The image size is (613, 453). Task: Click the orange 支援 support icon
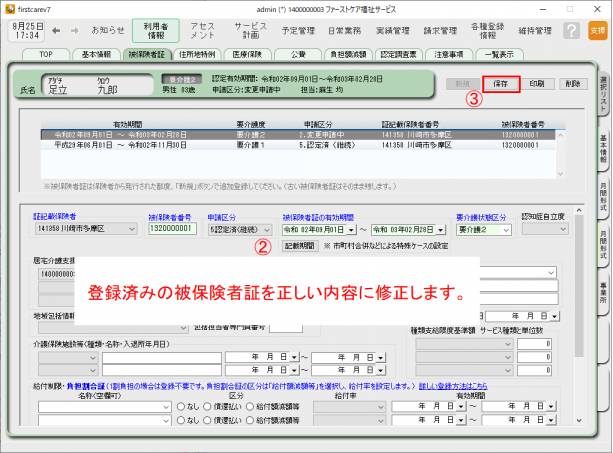pyautogui.click(x=597, y=31)
